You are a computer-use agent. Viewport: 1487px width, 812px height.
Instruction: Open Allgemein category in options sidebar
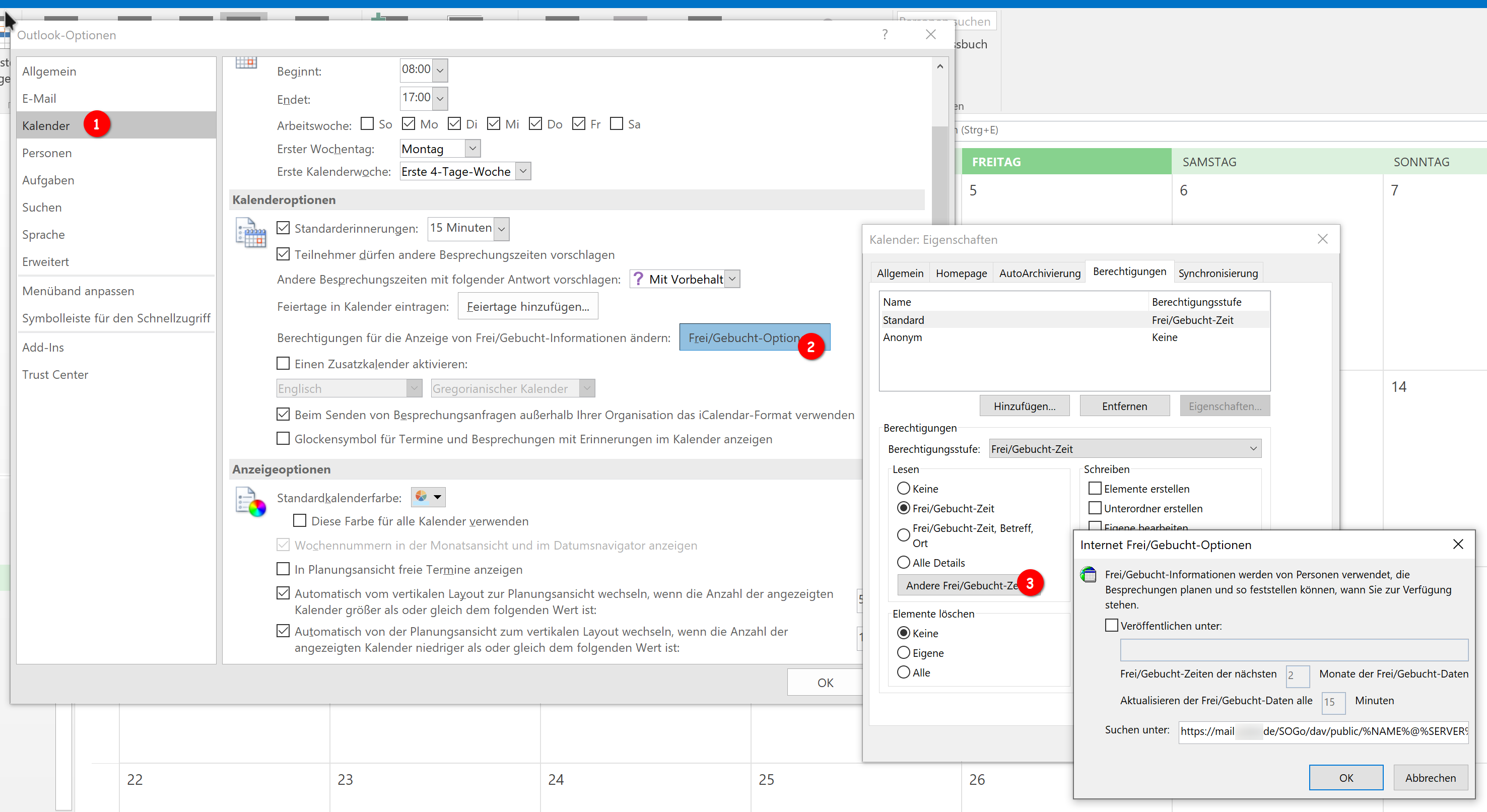click(116, 71)
